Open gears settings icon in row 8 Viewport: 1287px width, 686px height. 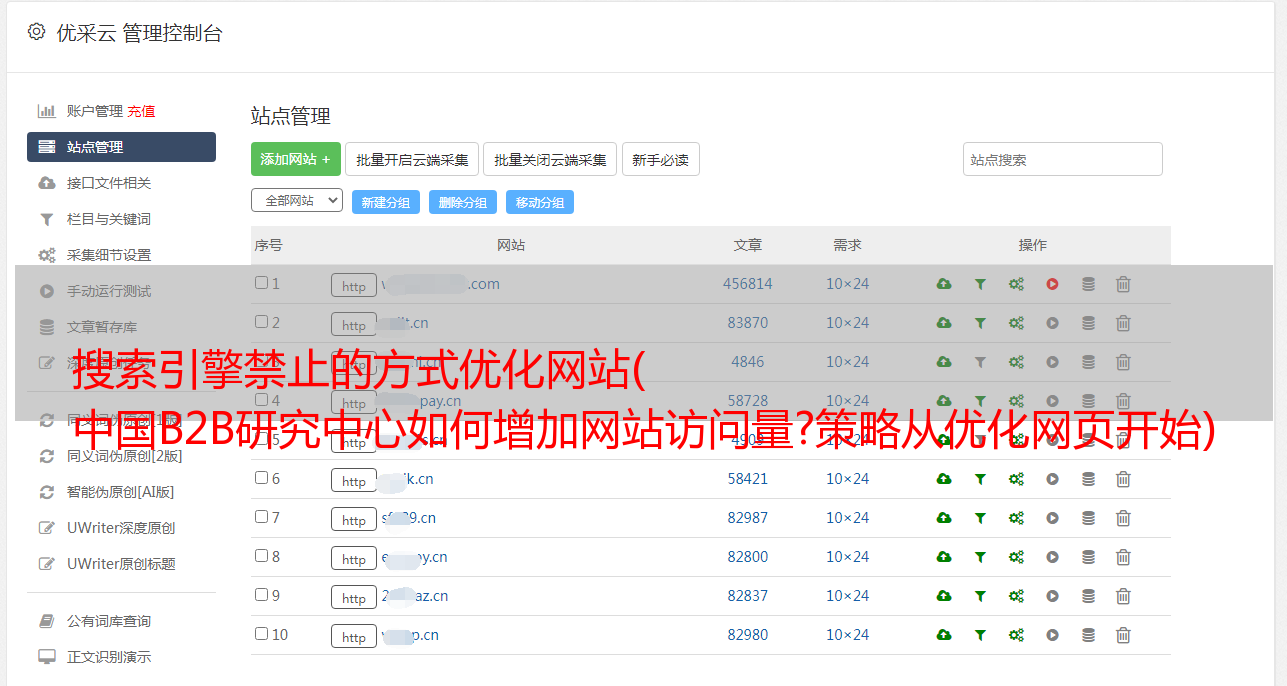(1016, 557)
